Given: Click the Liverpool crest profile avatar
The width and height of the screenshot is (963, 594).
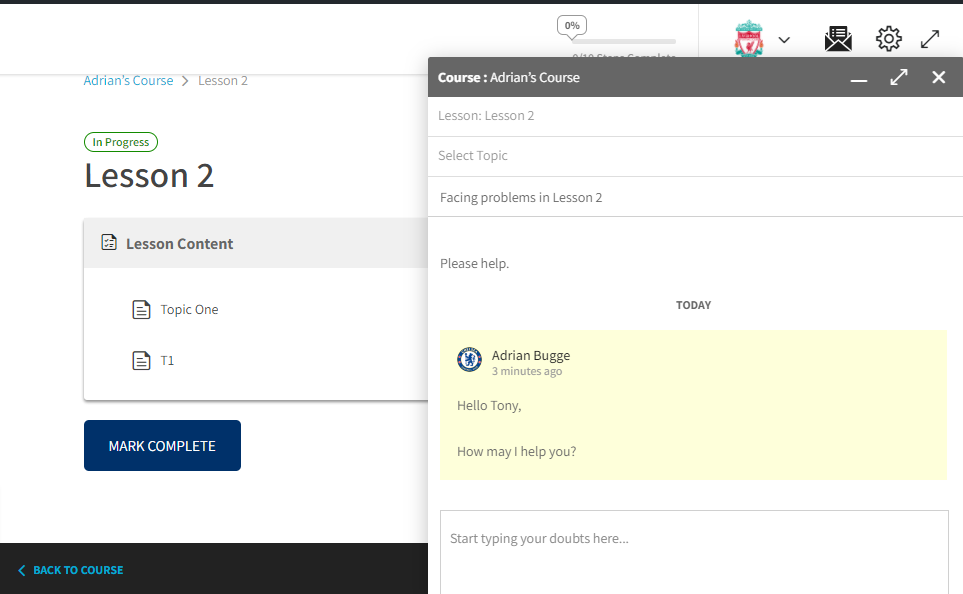Looking at the screenshot, I should tap(748, 40).
